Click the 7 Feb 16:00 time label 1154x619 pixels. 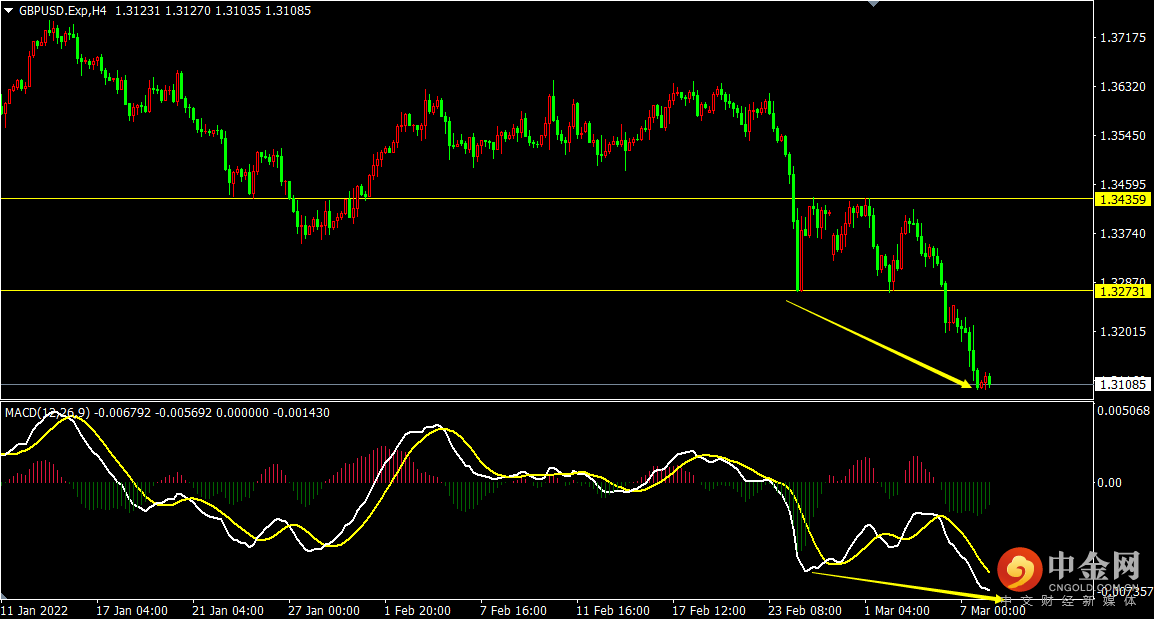(x=513, y=611)
